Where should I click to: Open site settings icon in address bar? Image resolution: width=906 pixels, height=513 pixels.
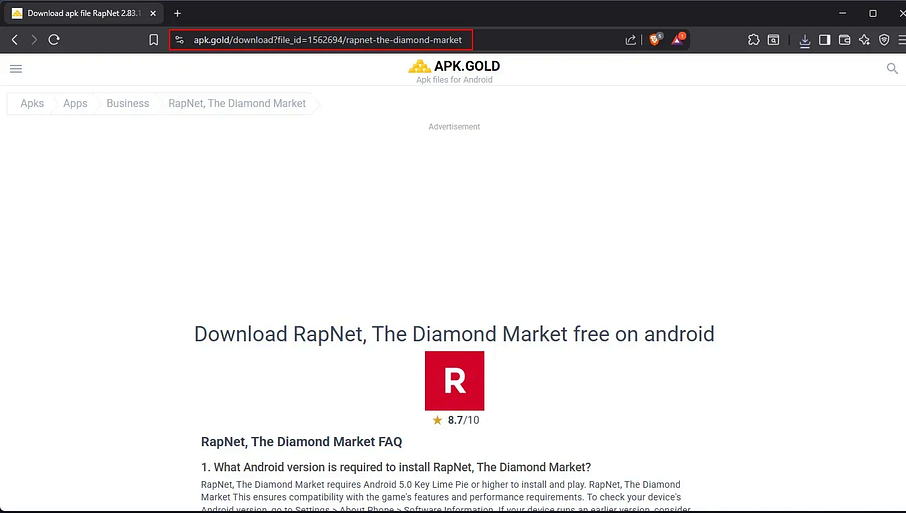(180, 40)
